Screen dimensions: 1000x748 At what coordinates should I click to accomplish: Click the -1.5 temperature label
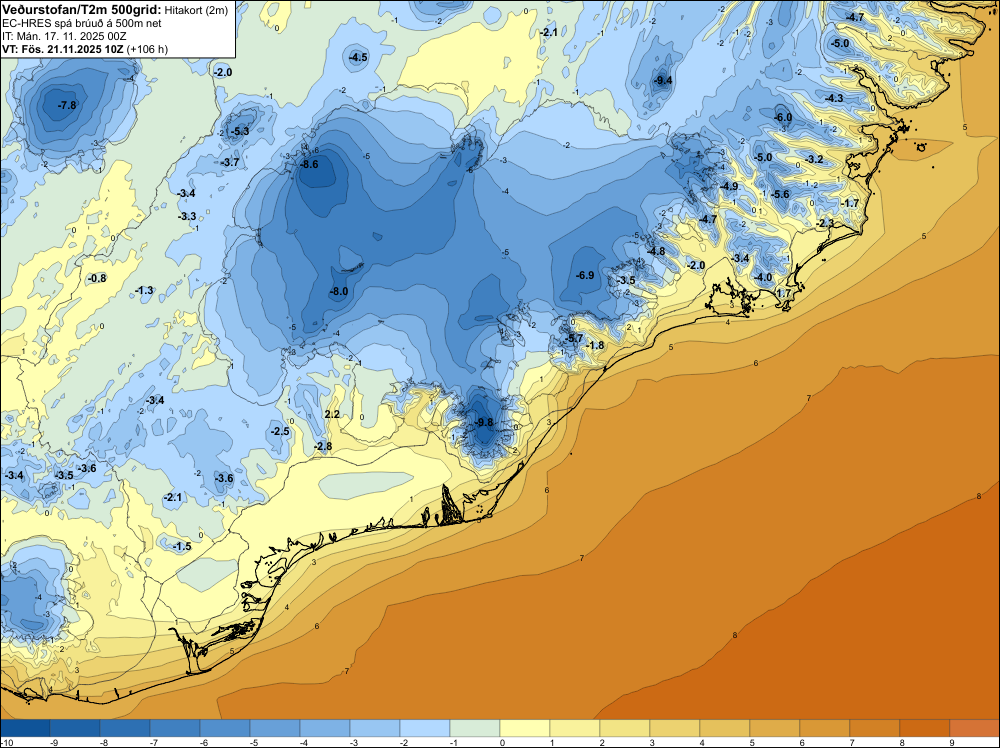tap(182, 546)
